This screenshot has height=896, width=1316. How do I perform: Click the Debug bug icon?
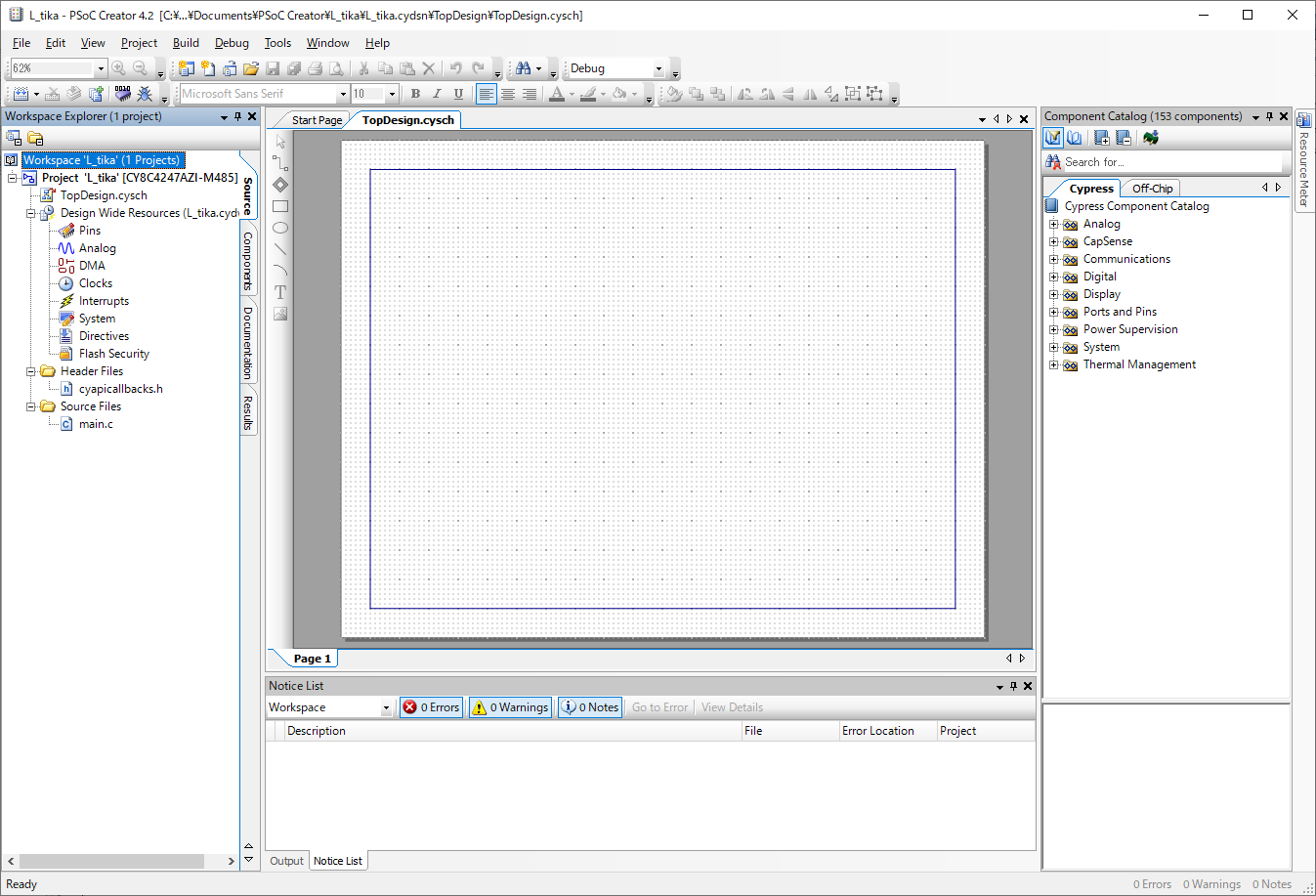(145, 94)
